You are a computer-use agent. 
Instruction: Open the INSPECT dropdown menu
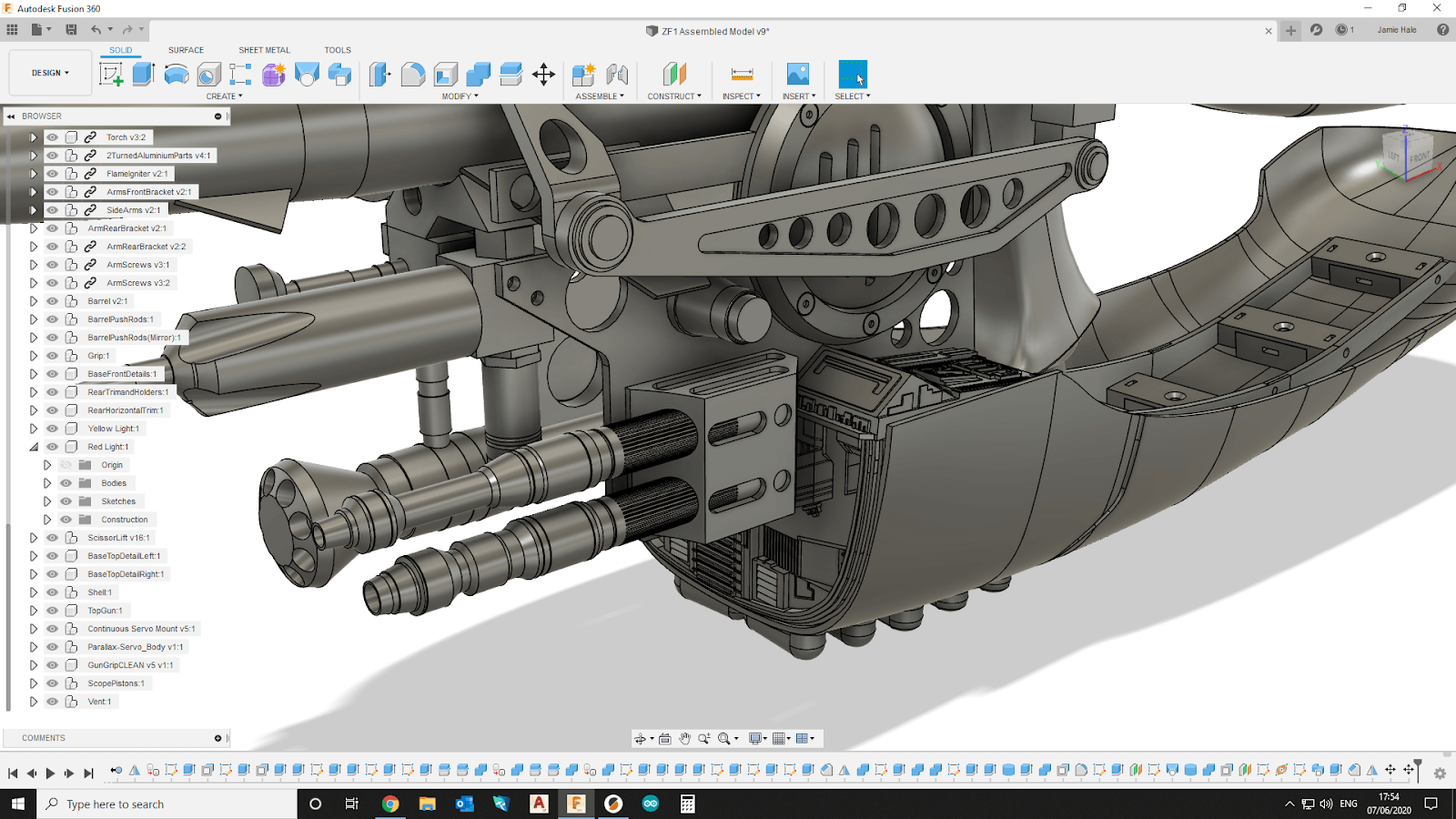pyautogui.click(x=742, y=96)
